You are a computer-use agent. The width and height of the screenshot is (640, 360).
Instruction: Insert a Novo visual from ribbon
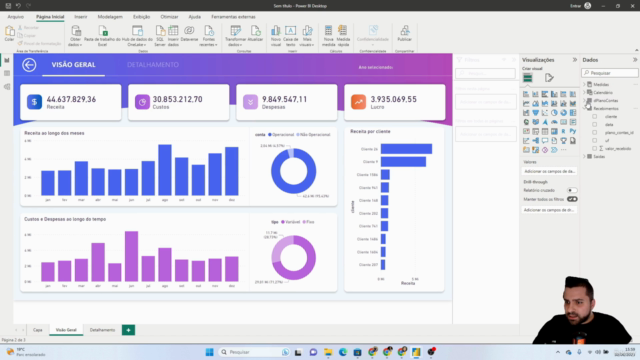pos(276,36)
